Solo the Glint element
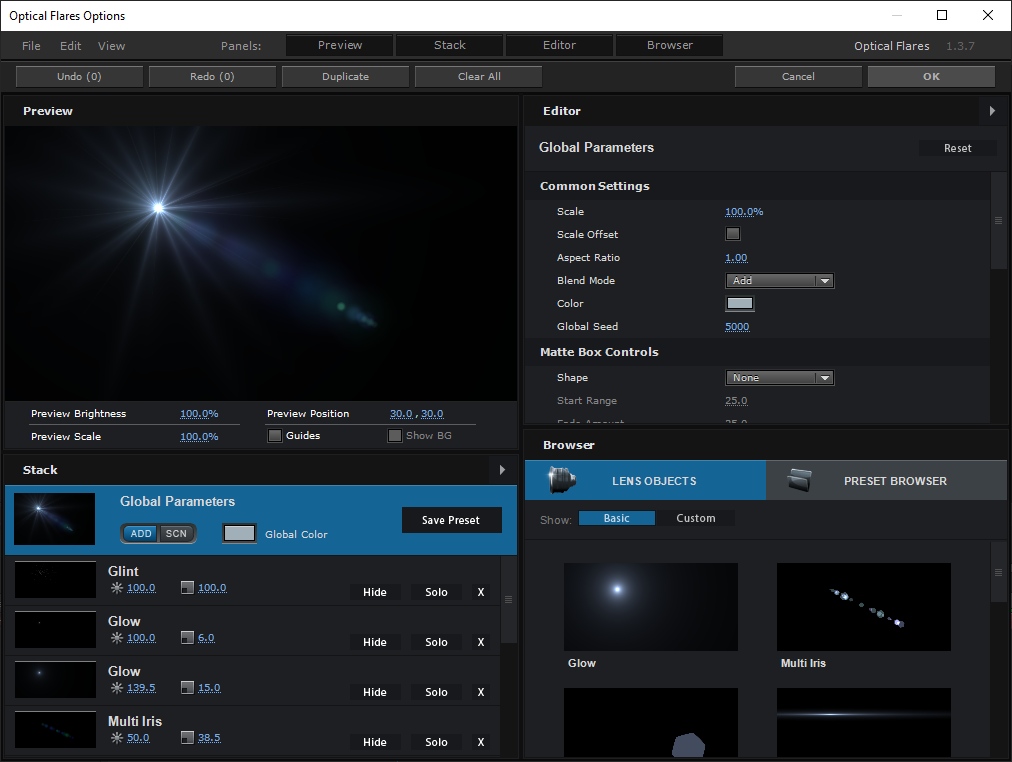 pyautogui.click(x=436, y=592)
